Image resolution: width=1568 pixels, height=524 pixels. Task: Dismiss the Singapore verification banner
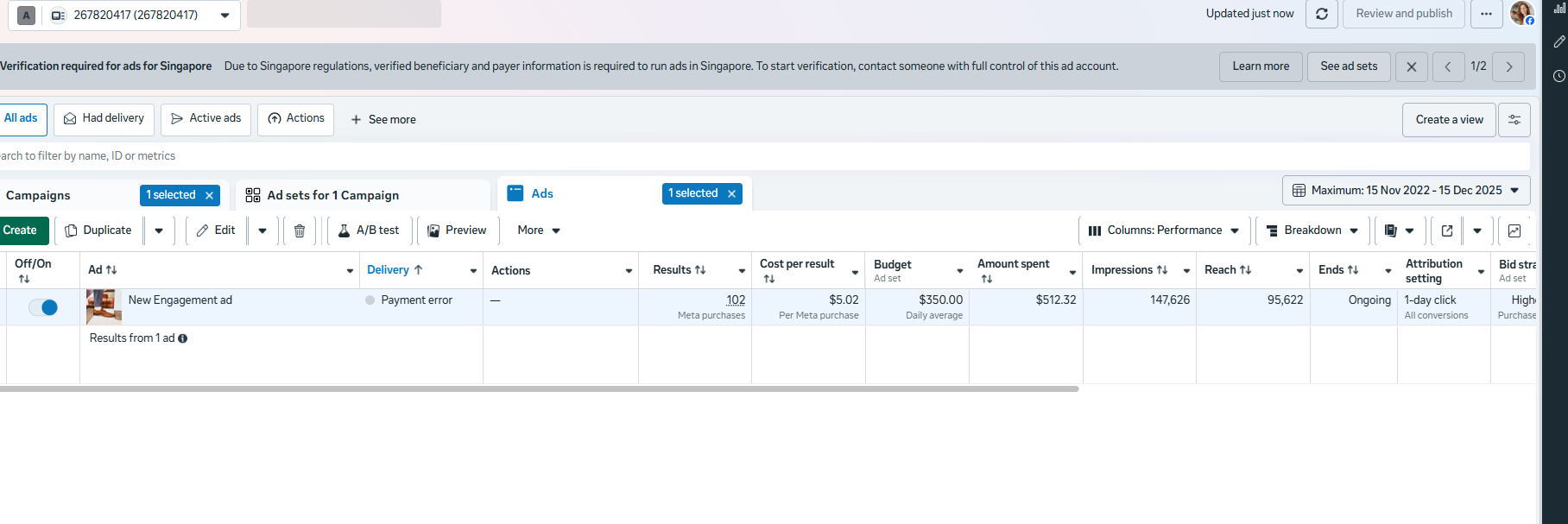[x=1412, y=66]
